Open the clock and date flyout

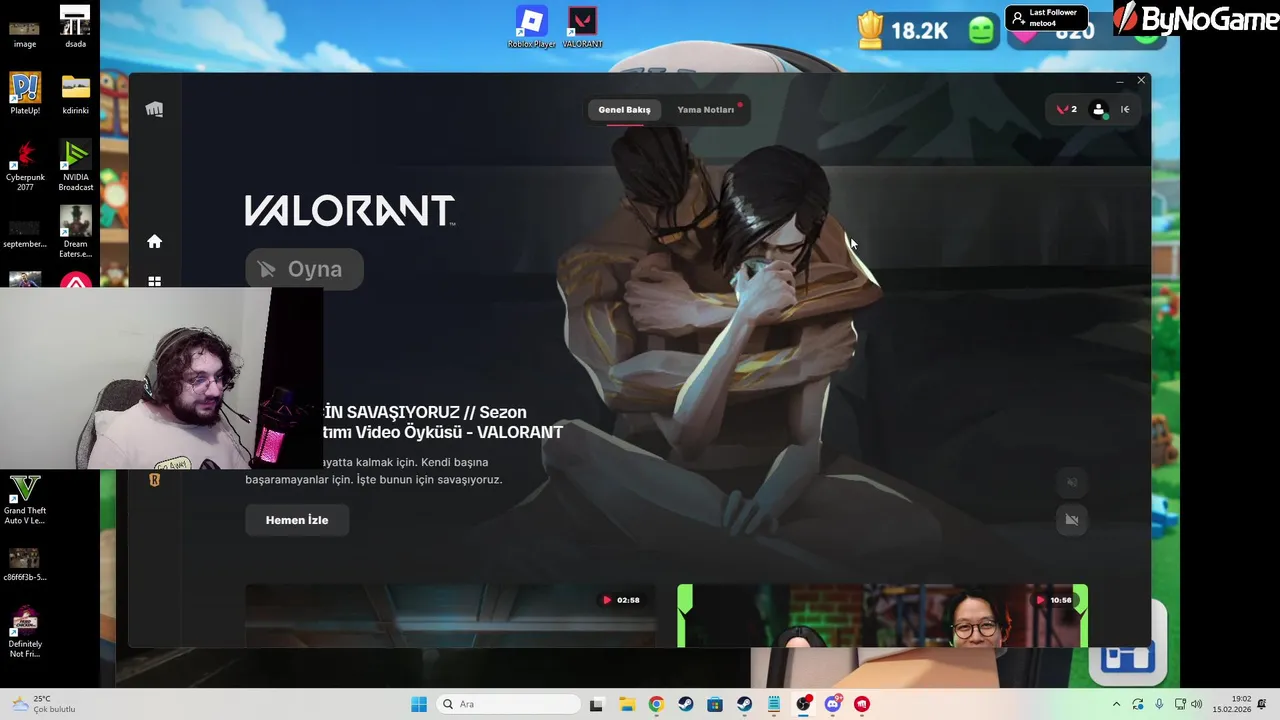point(1232,704)
